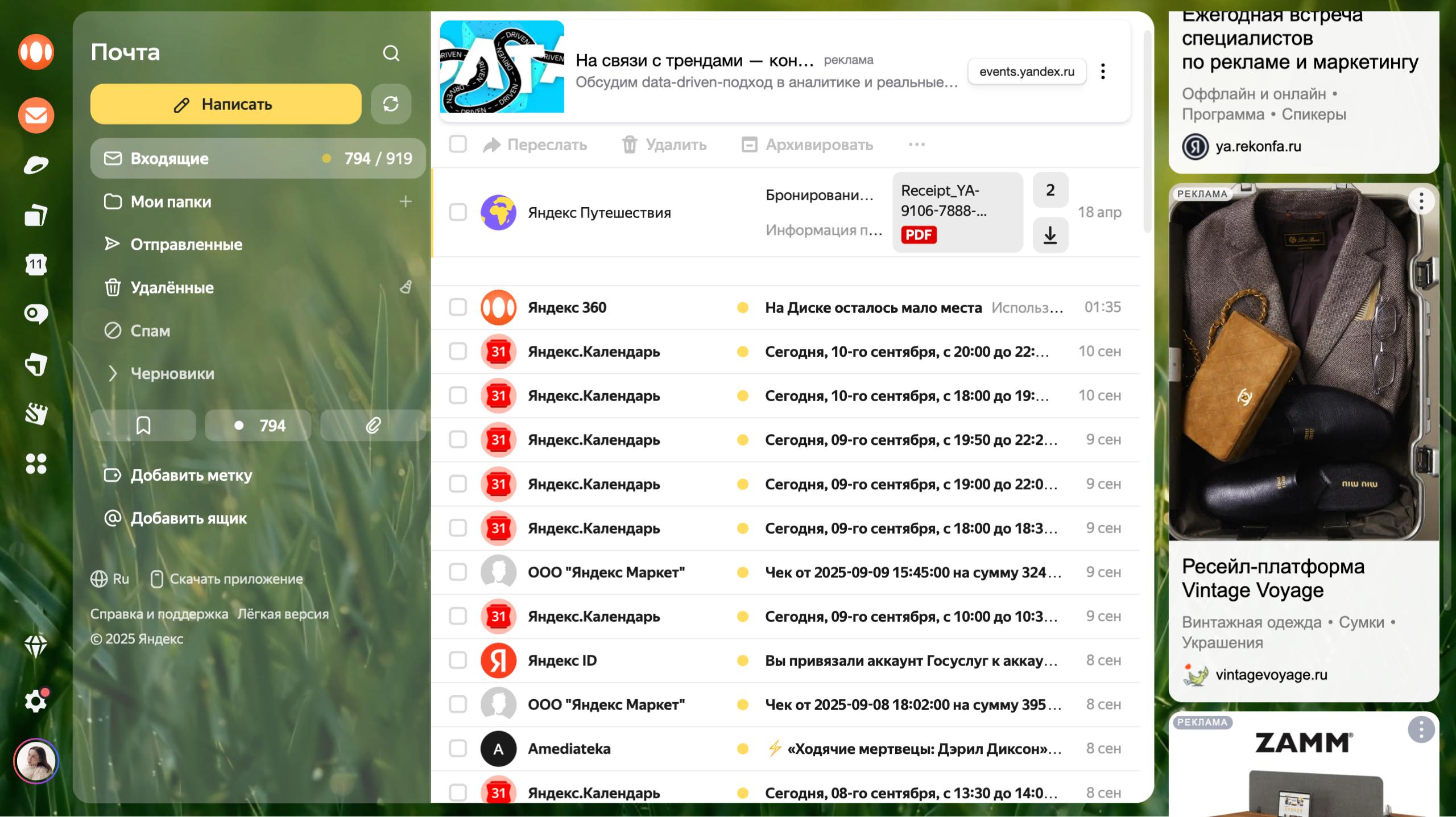Show only the 794 unread messages

pos(258,426)
